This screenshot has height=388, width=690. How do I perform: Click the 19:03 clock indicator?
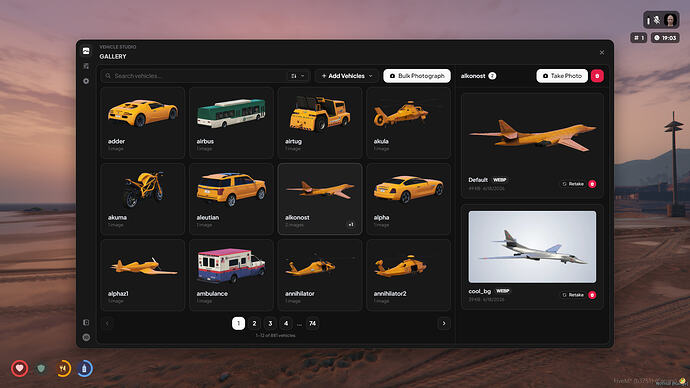coord(665,38)
